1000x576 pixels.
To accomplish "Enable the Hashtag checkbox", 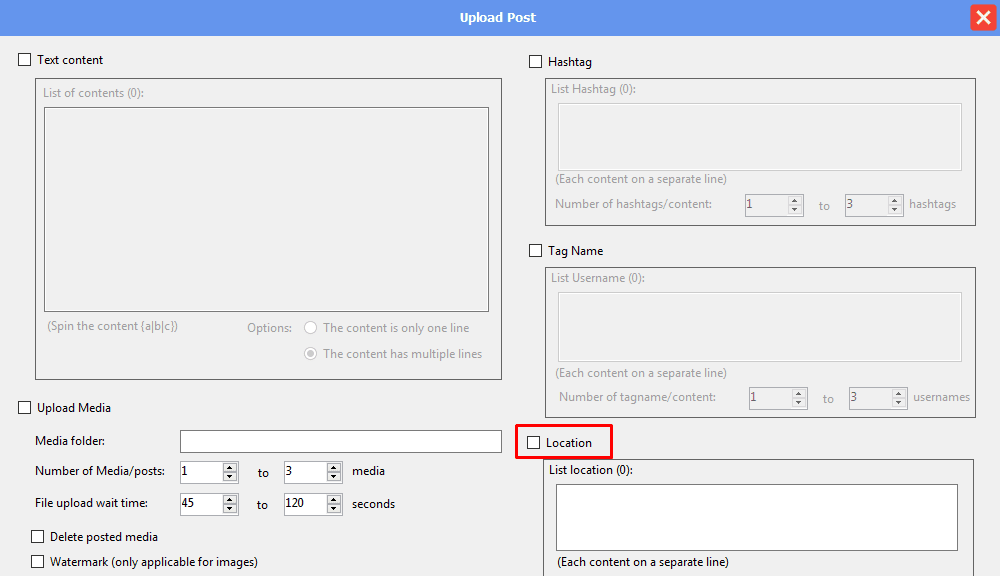I will (x=536, y=62).
